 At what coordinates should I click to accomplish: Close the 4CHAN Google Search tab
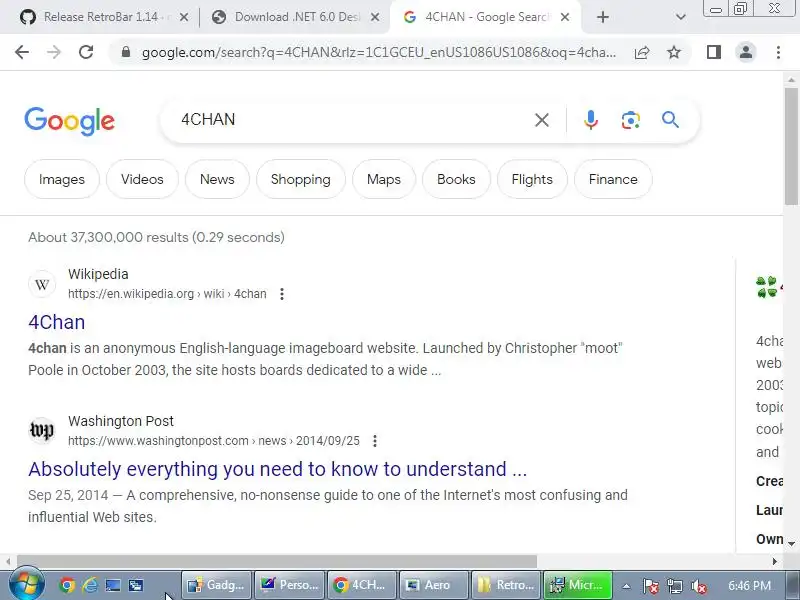[x=565, y=17]
